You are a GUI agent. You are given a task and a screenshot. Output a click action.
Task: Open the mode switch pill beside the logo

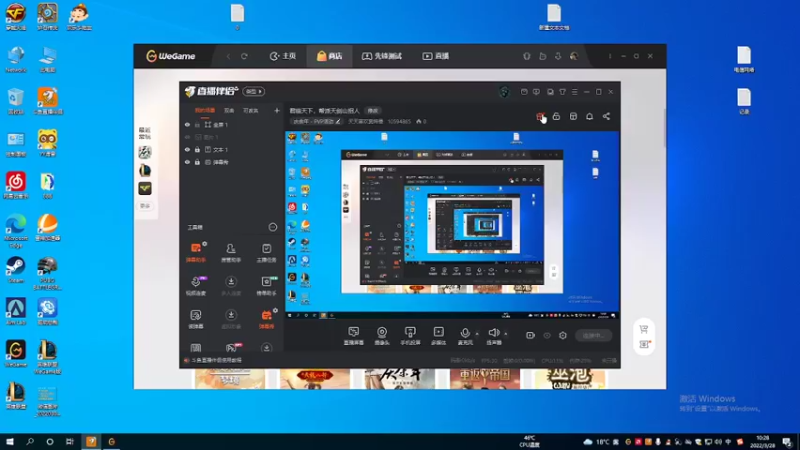tap(254, 91)
